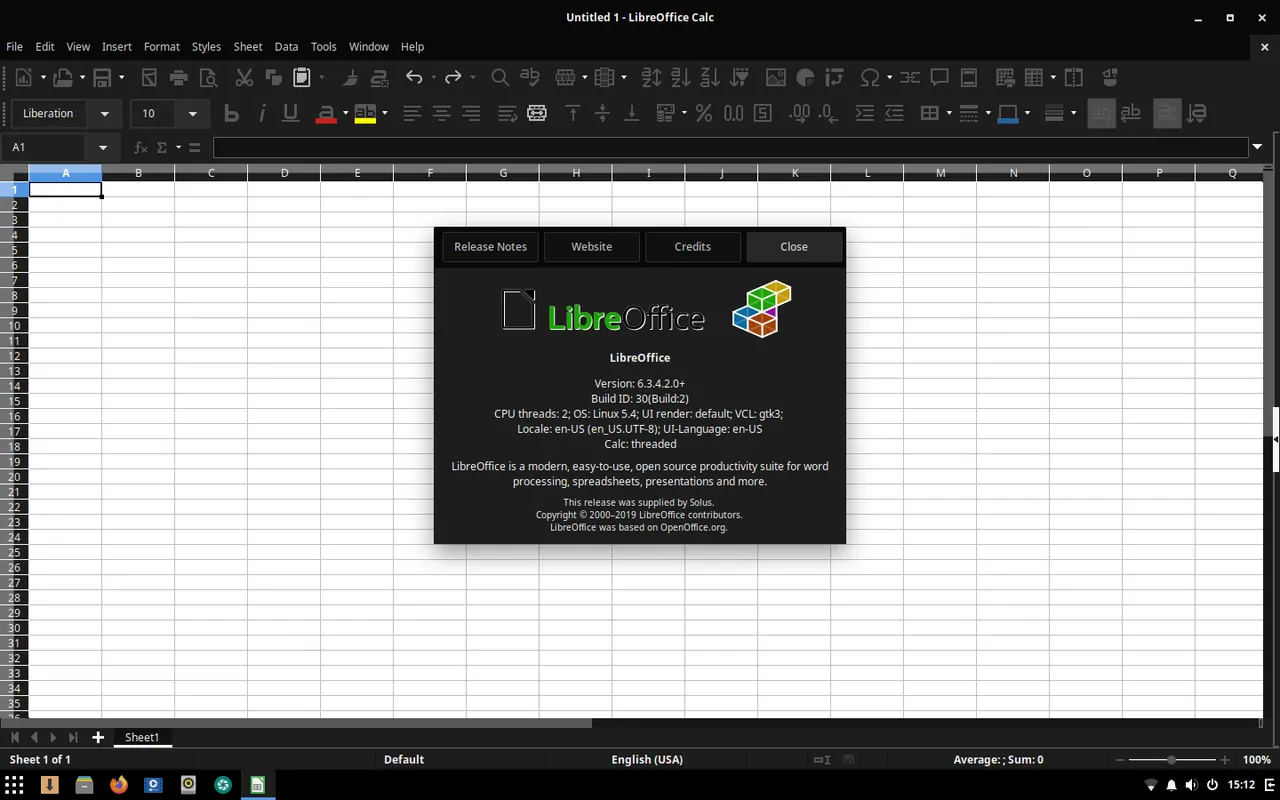
Task: Close the About LibreOffice dialog
Action: 794,246
